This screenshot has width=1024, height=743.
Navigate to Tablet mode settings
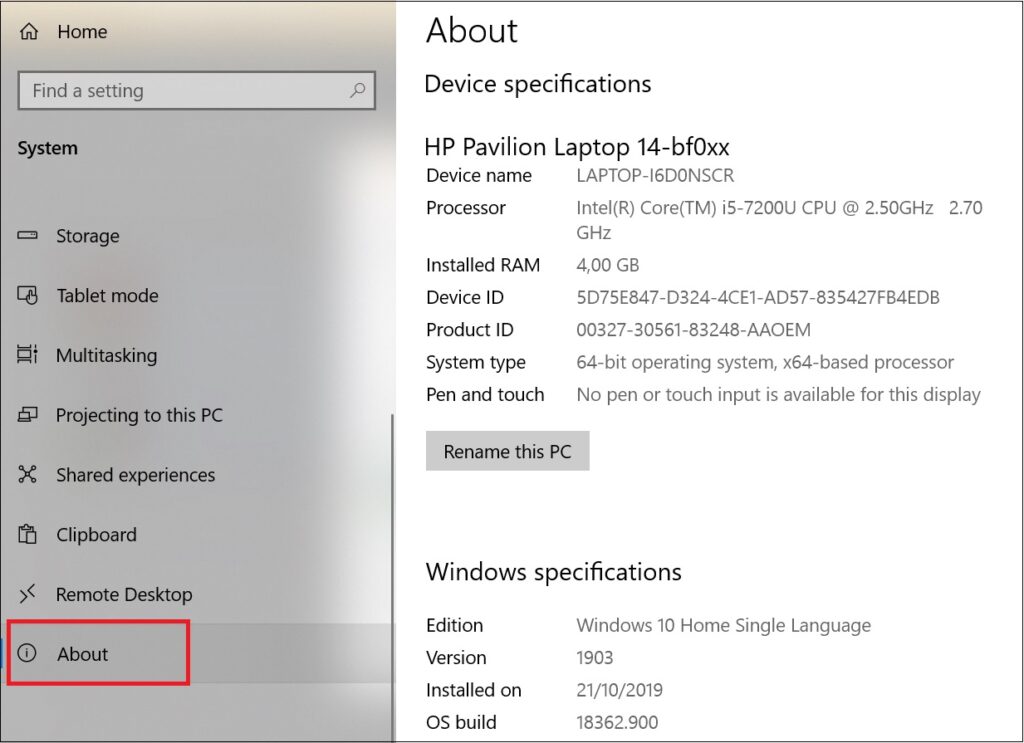click(105, 296)
